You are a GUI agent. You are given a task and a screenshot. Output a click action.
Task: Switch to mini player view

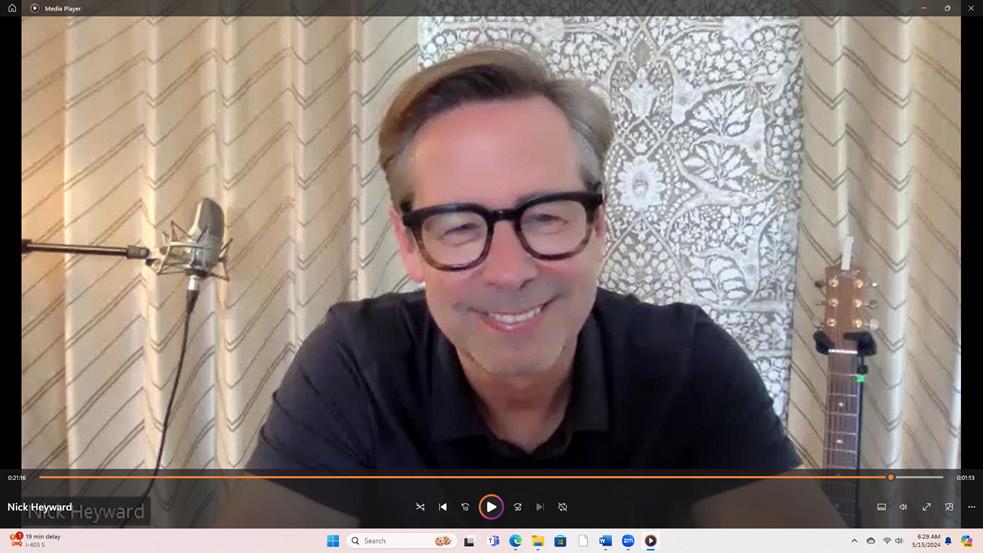point(949,507)
